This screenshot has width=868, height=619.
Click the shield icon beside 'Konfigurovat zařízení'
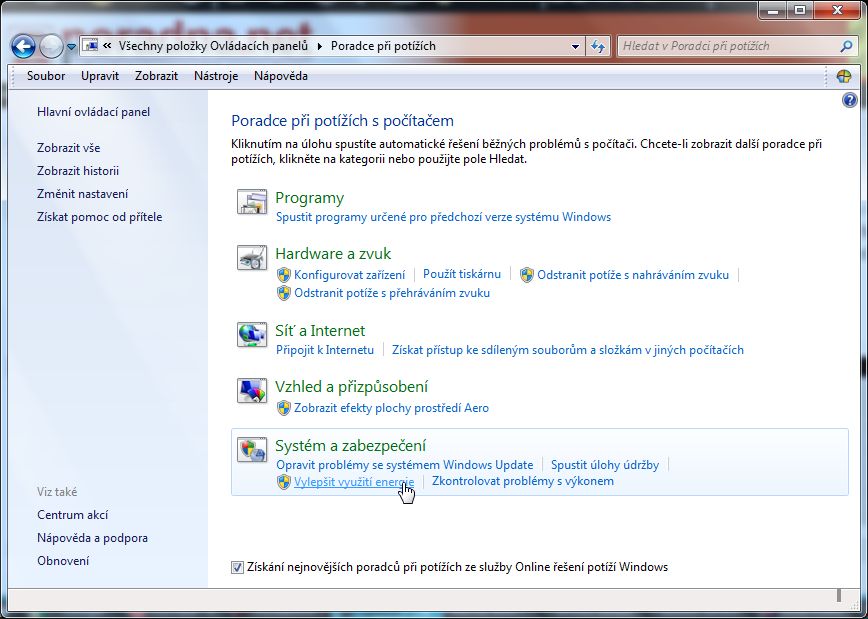pyautogui.click(x=283, y=275)
